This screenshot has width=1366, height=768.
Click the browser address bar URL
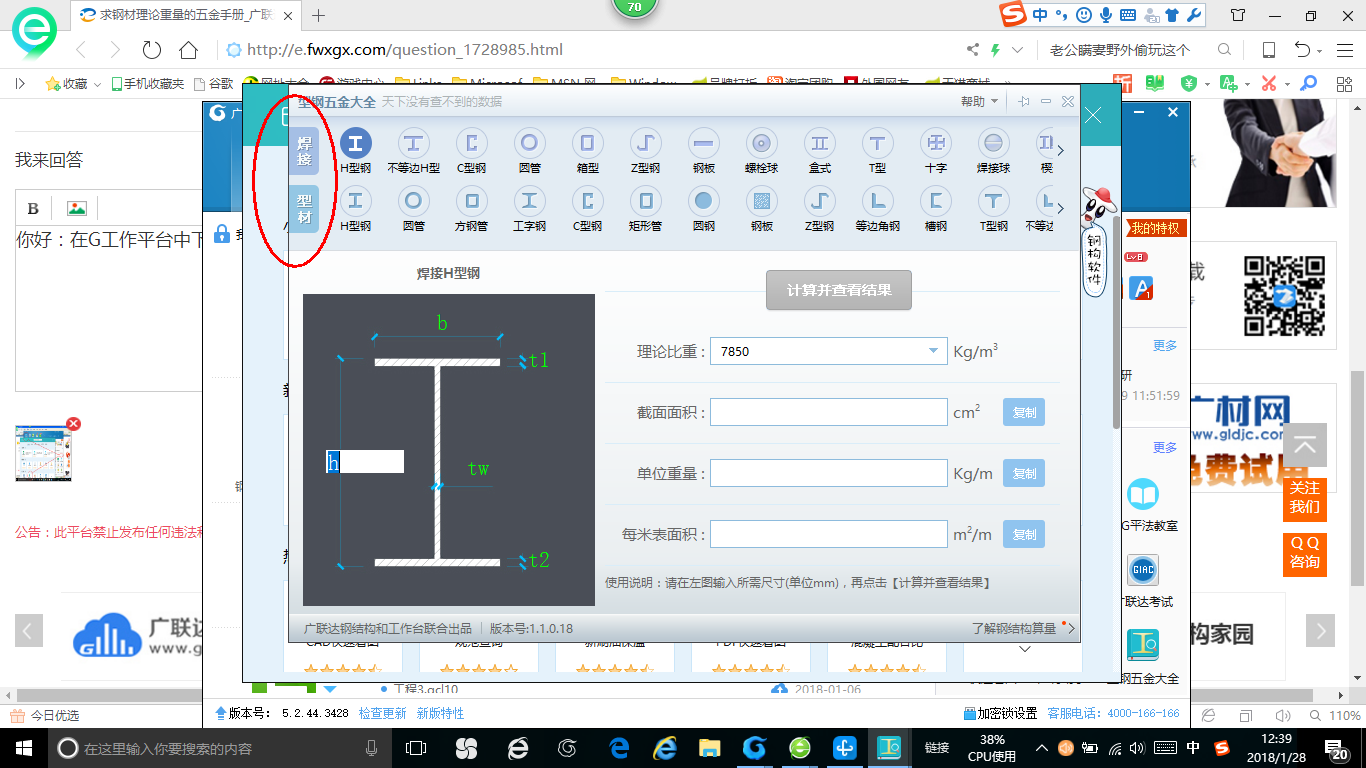405,50
